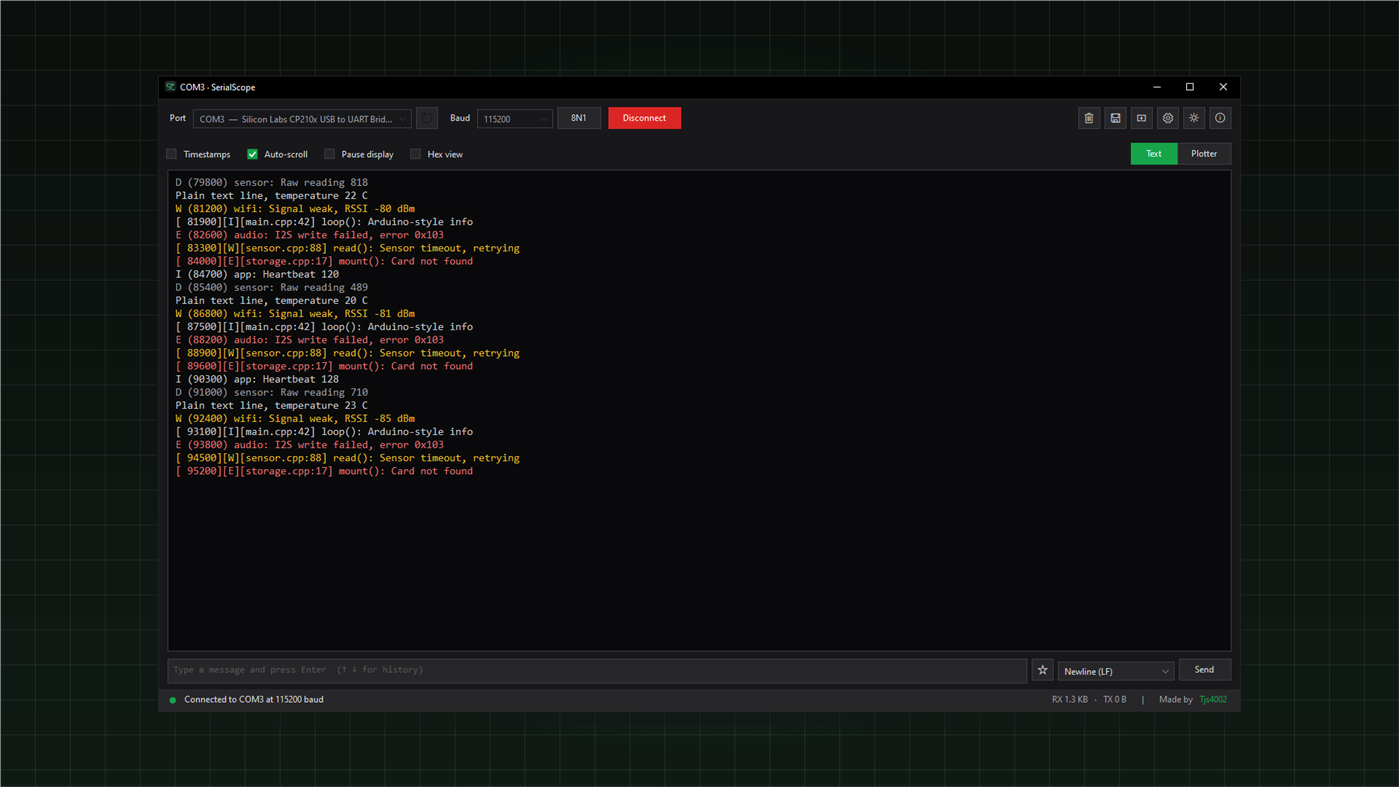Click the SerialScope app icon in title bar
The width and height of the screenshot is (1399, 787).
171,87
